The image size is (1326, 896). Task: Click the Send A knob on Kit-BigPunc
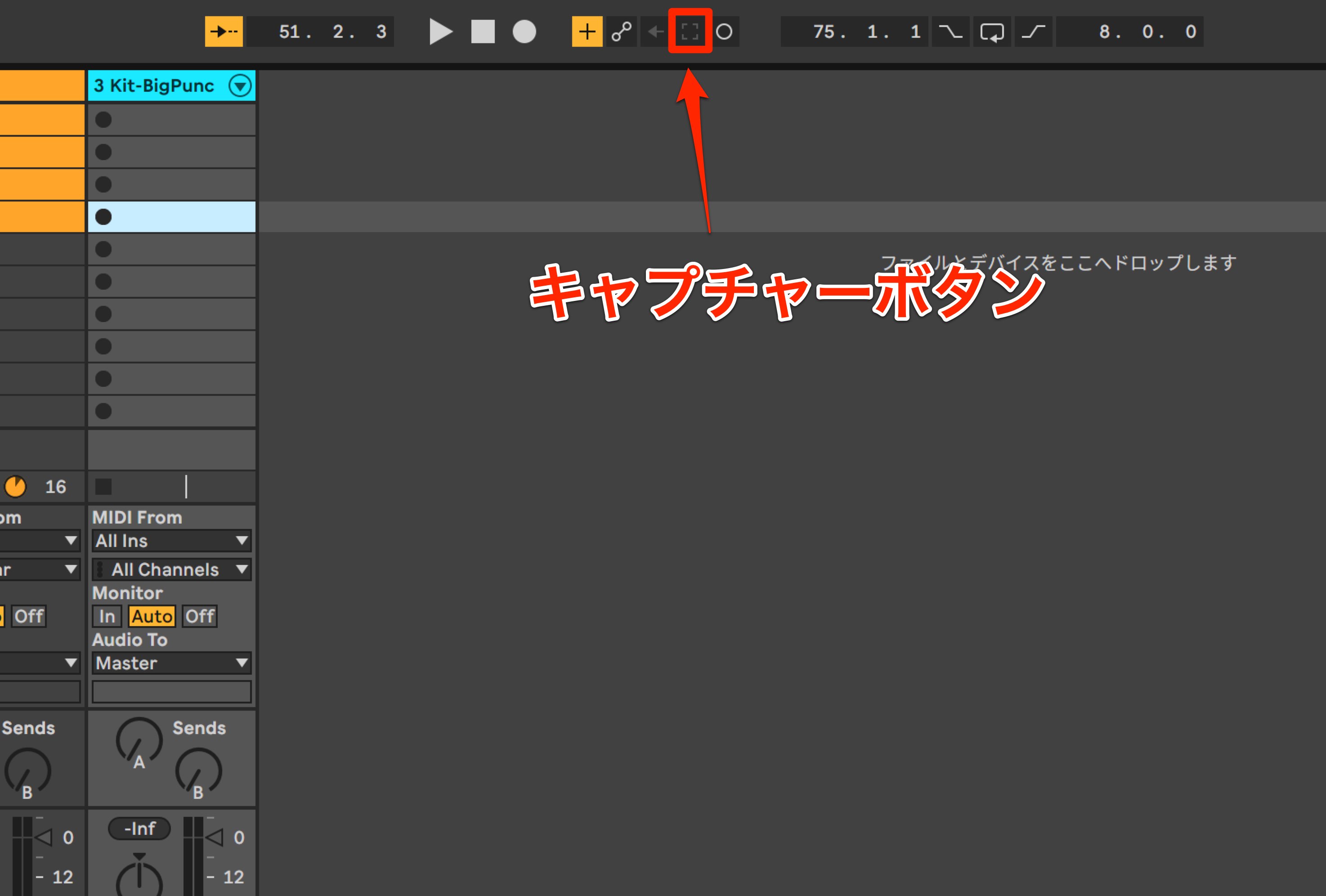point(139,741)
